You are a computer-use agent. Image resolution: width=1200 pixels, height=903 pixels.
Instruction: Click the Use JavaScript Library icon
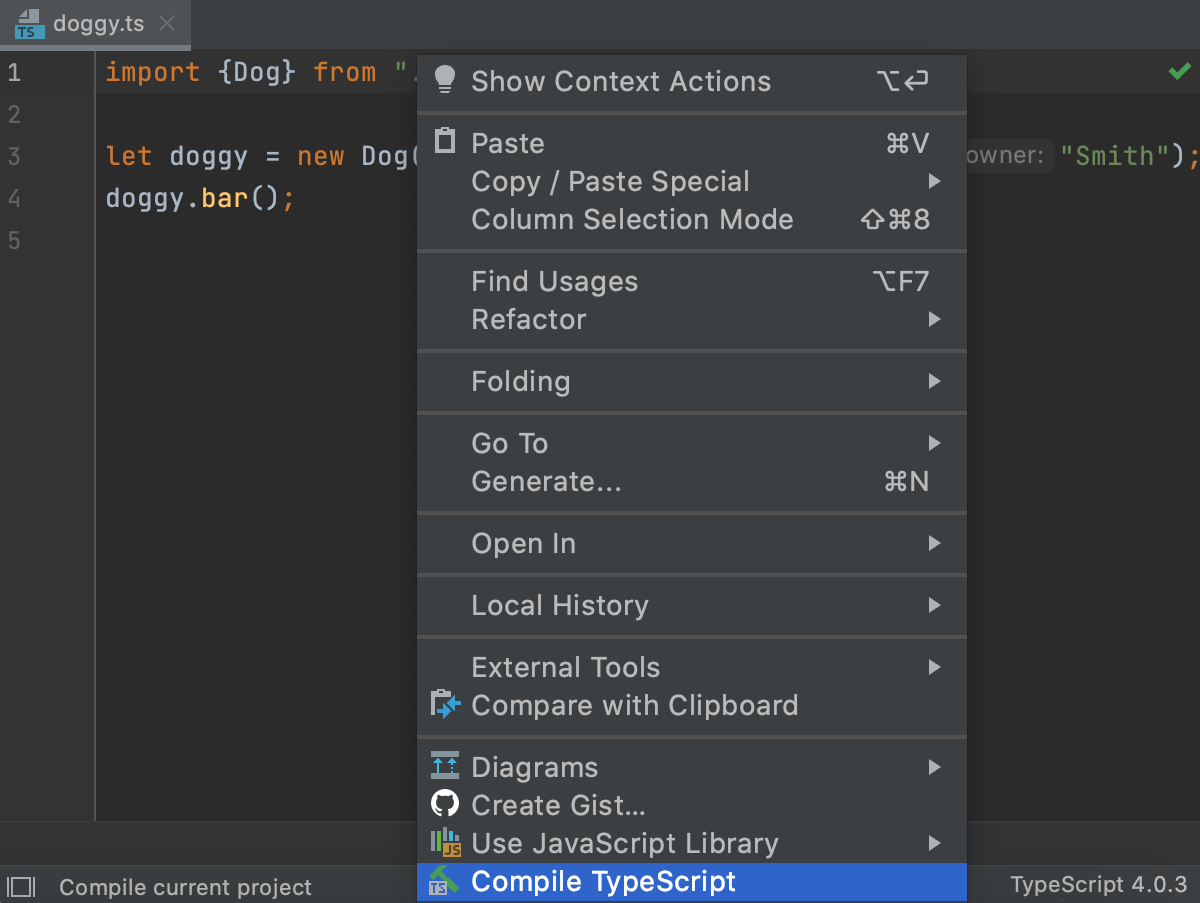445,843
